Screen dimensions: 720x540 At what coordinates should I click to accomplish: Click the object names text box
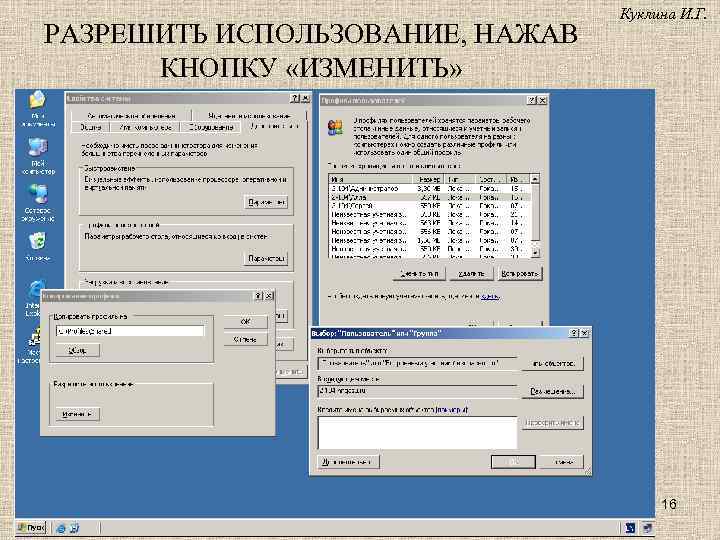click(417, 433)
